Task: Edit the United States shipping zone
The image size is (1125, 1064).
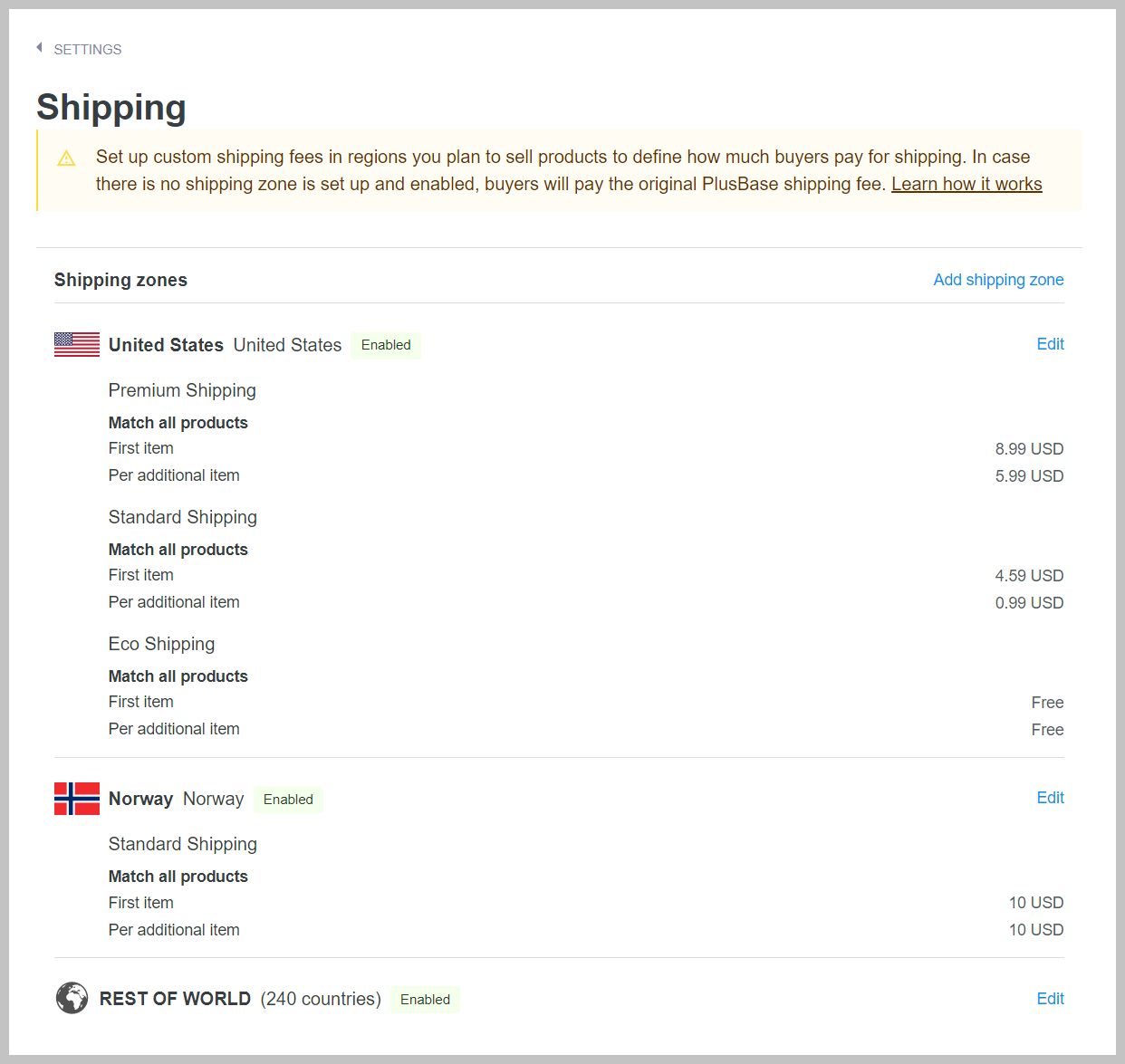Action: (1050, 344)
